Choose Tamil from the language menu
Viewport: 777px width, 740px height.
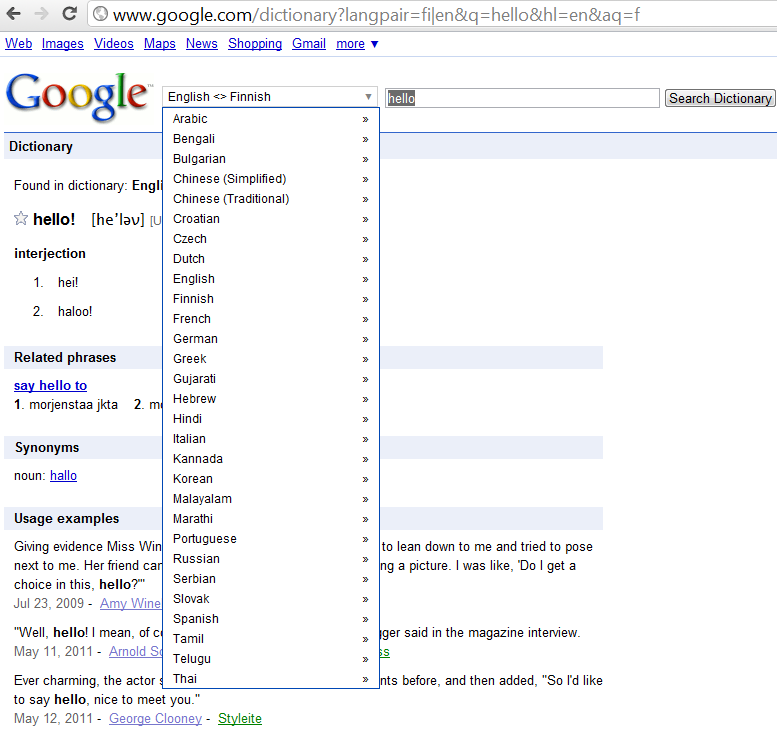coord(271,639)
